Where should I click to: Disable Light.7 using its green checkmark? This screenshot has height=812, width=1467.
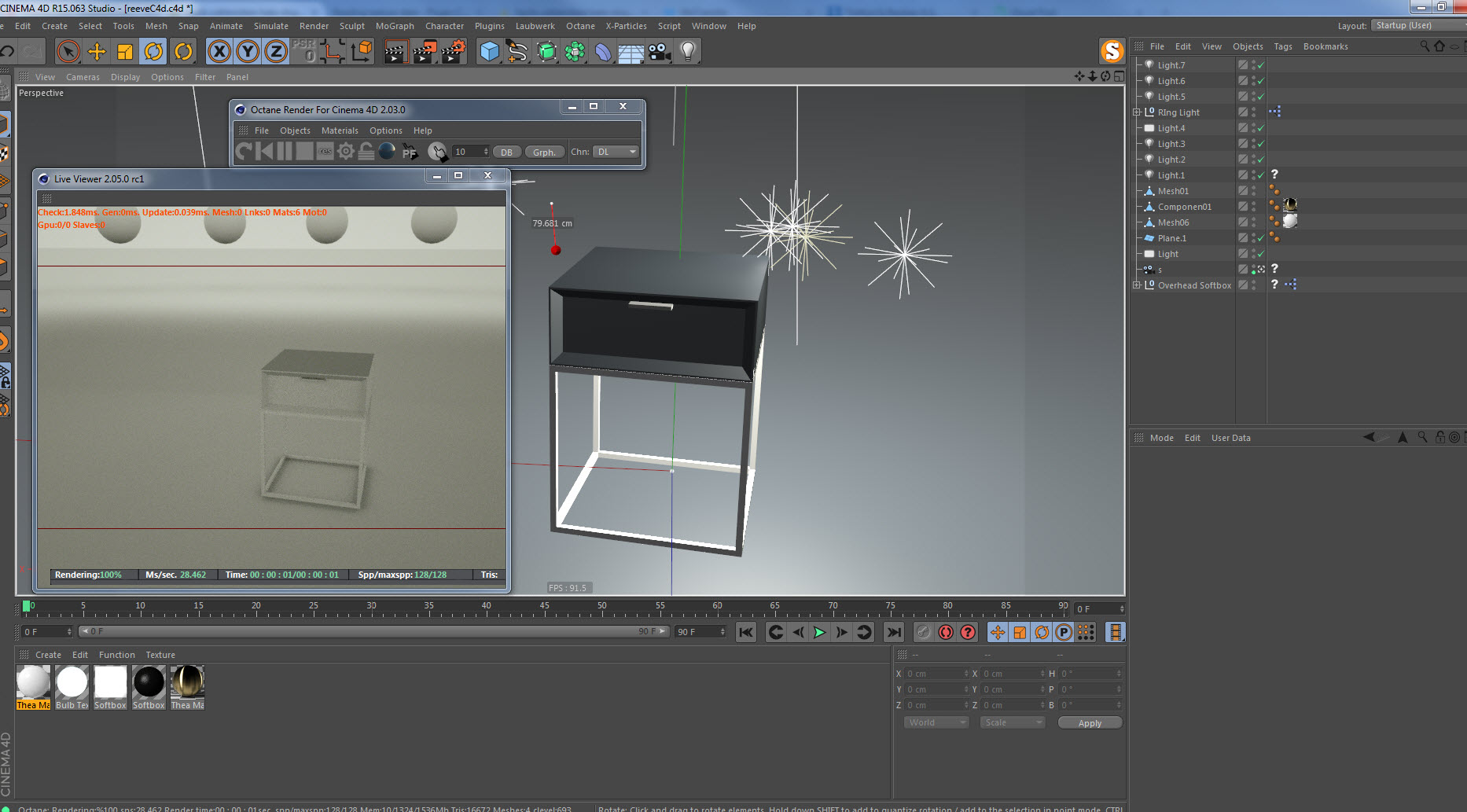click(1261, 65)
